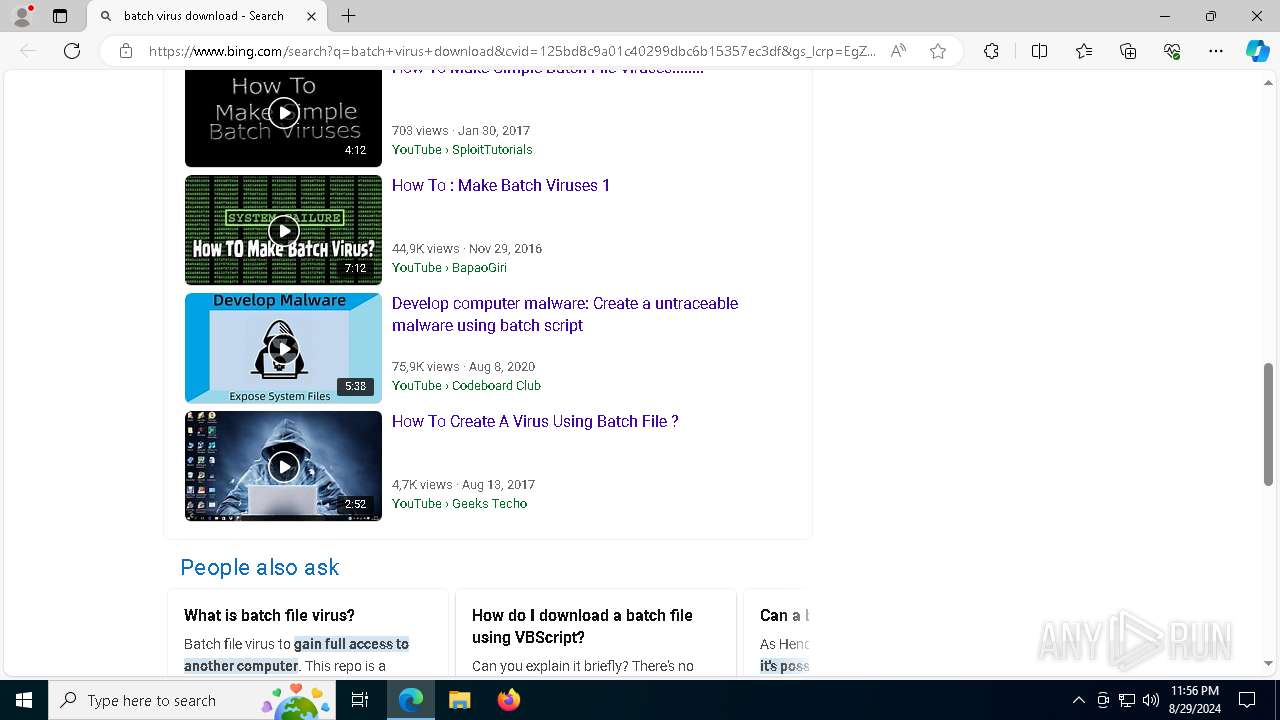
Task: Open the notification center icon
Action: pyautogui.click(x=1247, y=700)
